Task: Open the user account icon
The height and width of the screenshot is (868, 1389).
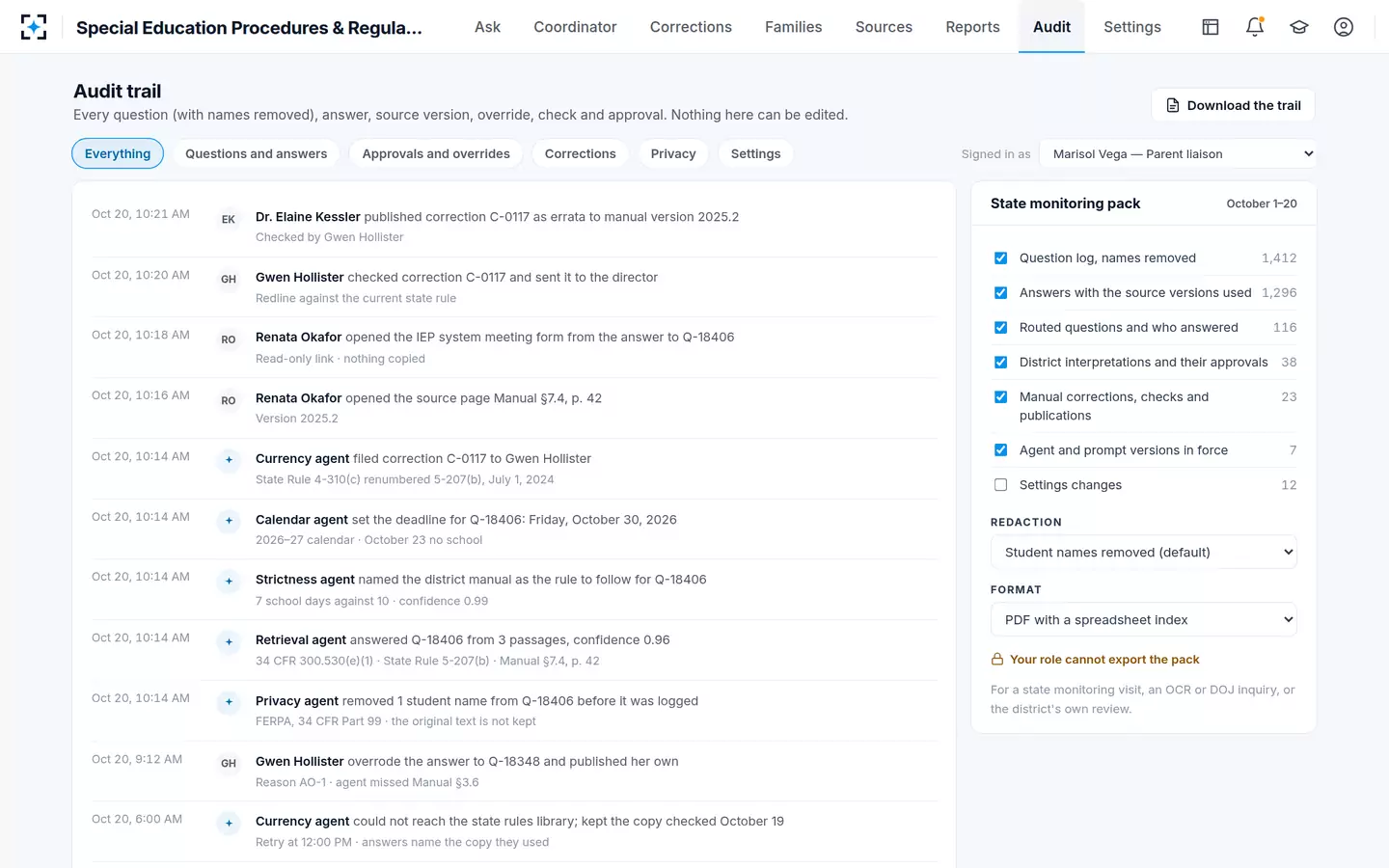Action: (1344, 27)
